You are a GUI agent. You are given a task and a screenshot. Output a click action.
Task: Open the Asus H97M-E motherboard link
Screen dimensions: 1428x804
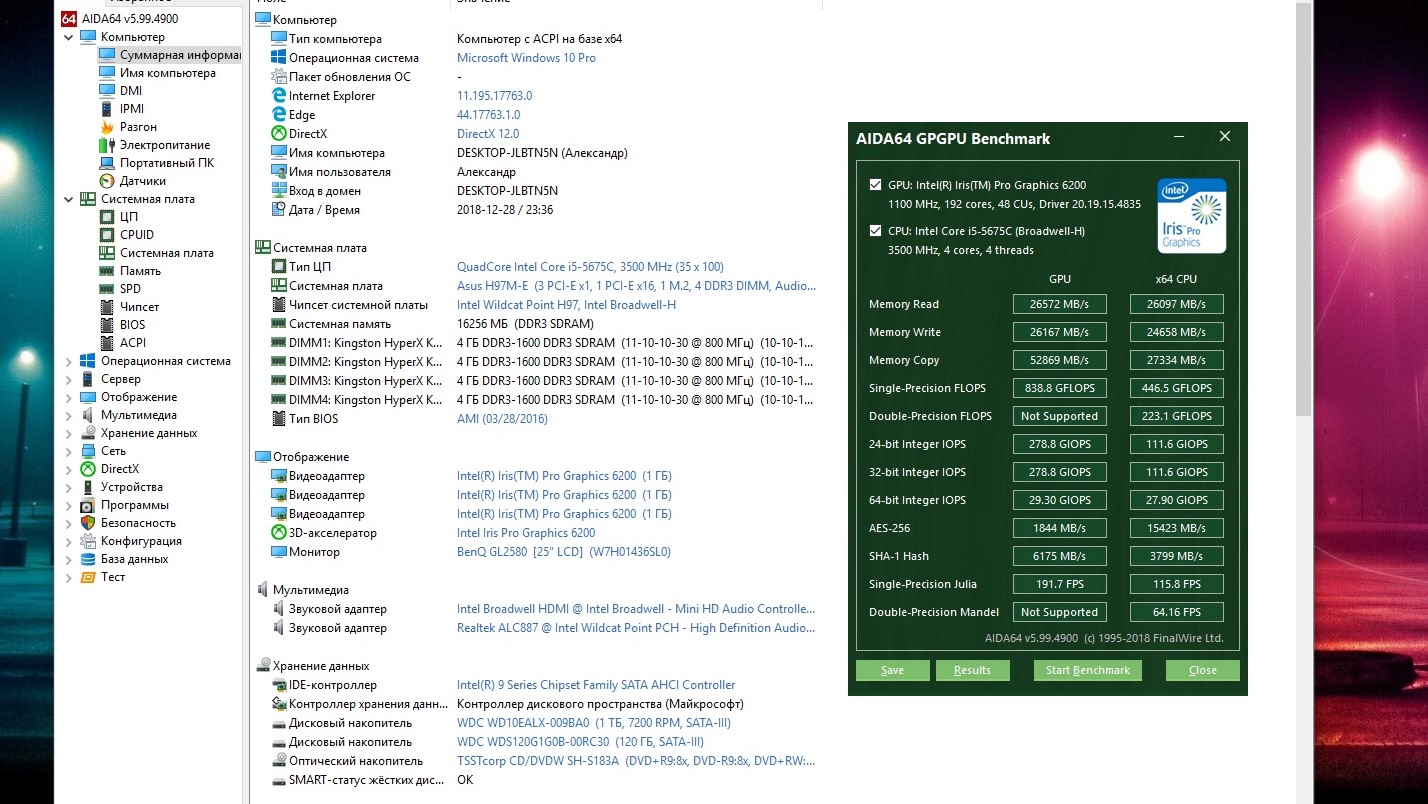[636, 286]
